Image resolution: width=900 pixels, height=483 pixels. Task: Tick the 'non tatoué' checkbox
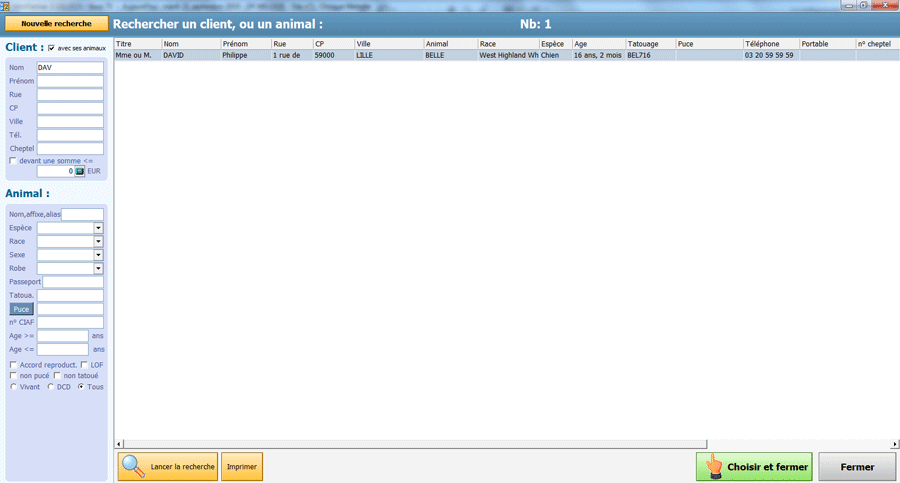(57, 376)
